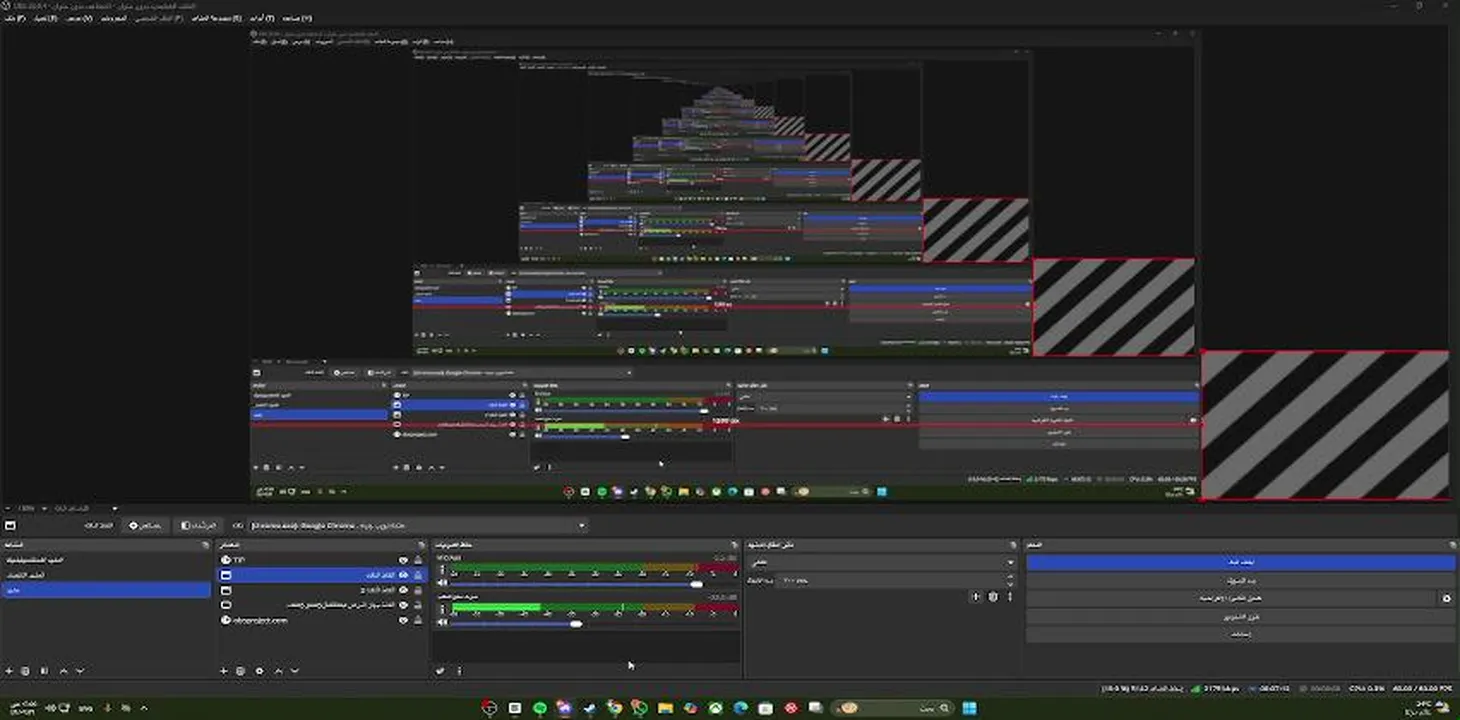
Task: Toggle visibility eye of third source row
Action: (x=404, y=590)
